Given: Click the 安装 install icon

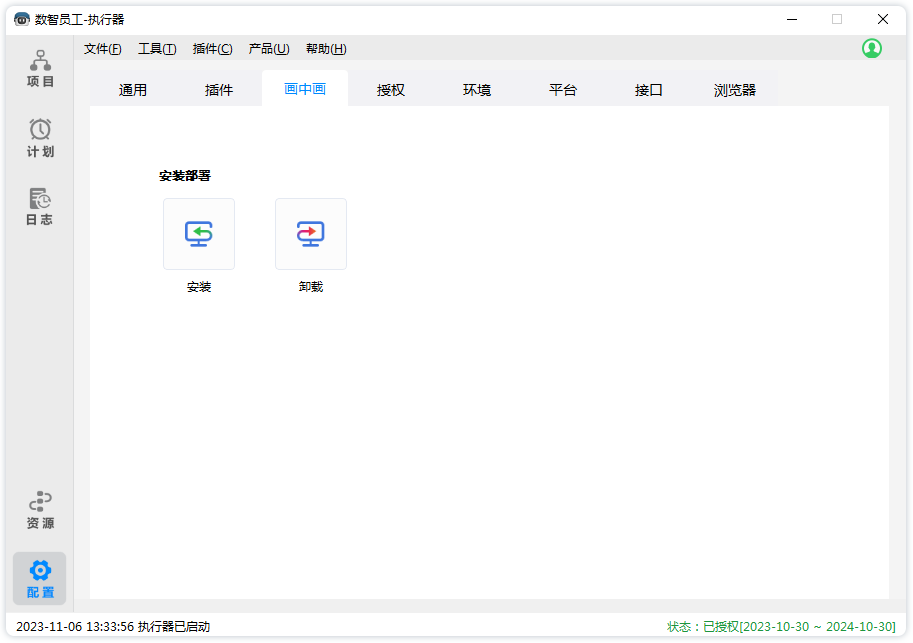Looking at the screenshot, I should (x=199, y=234).
